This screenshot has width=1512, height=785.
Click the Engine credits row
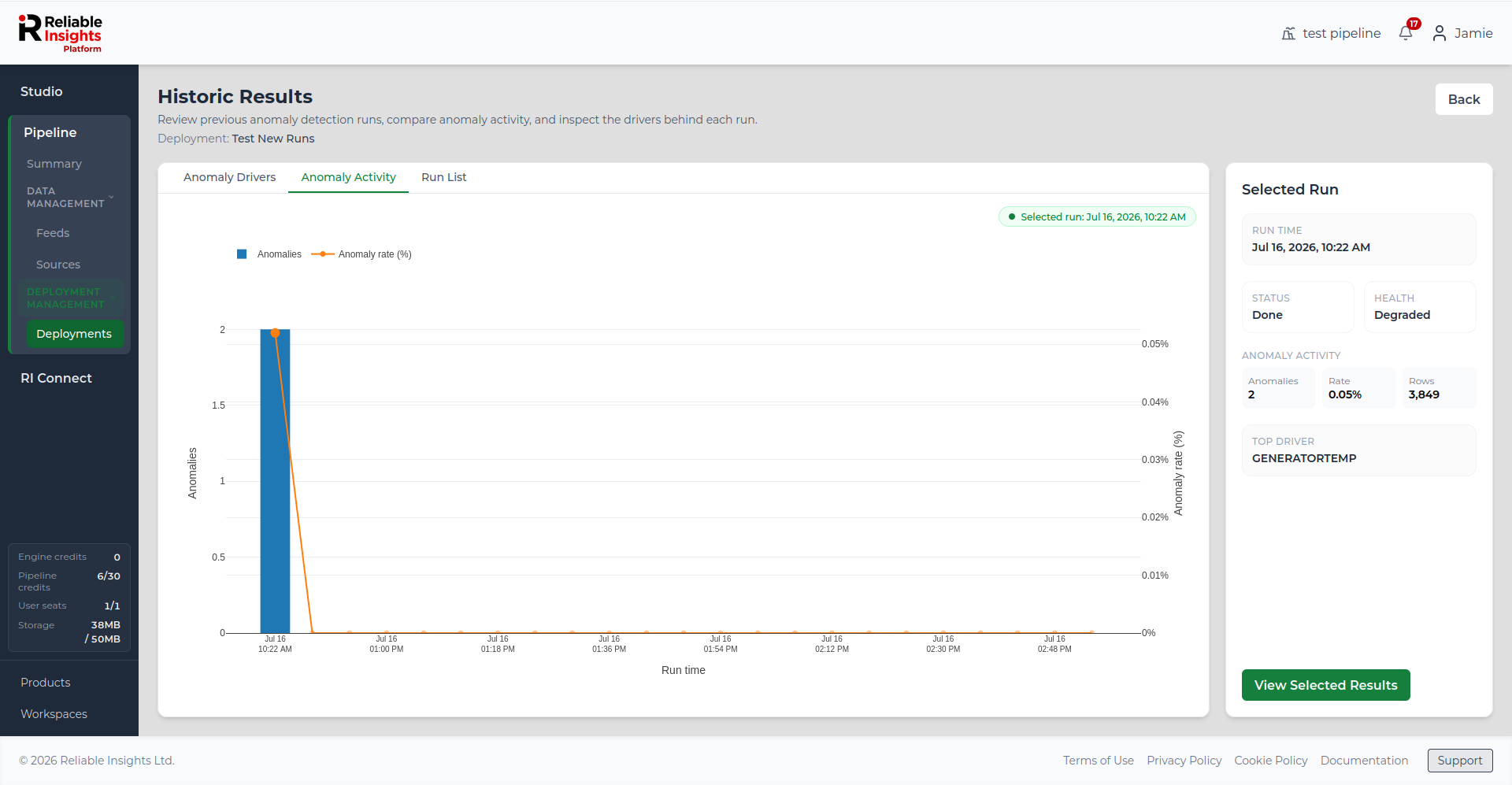tap(69, 557)
